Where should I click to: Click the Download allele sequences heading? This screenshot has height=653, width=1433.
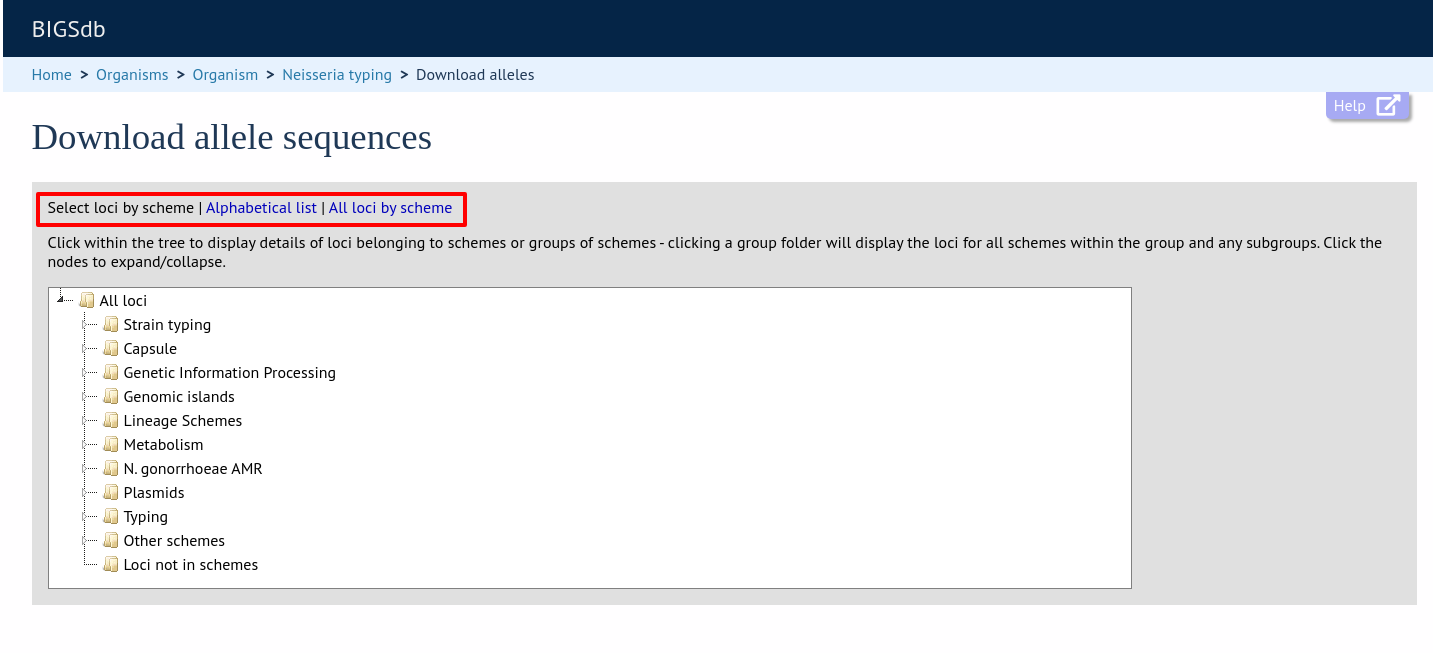click(232, 137)
